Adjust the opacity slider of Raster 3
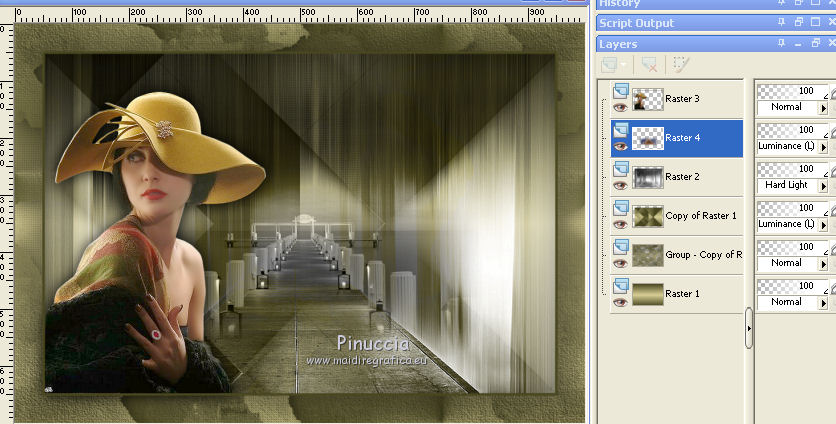Viewport: 836px width, 424px height. click(792, 91)
